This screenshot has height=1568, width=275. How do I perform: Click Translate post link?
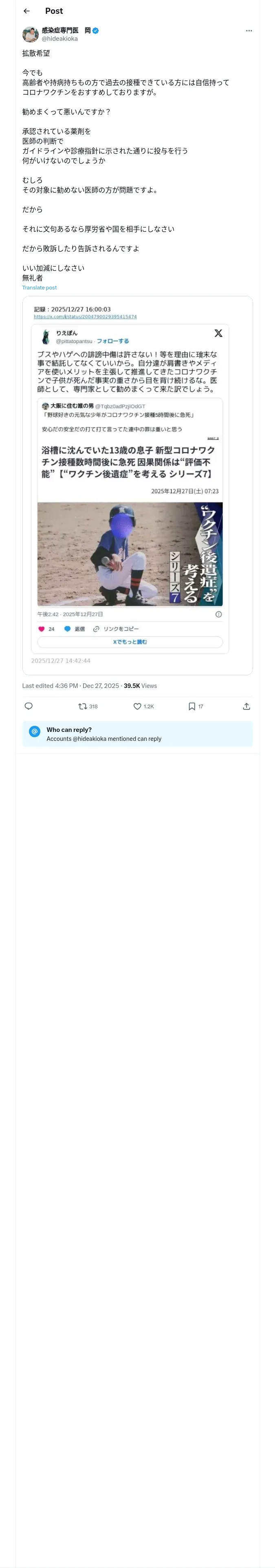40,288
